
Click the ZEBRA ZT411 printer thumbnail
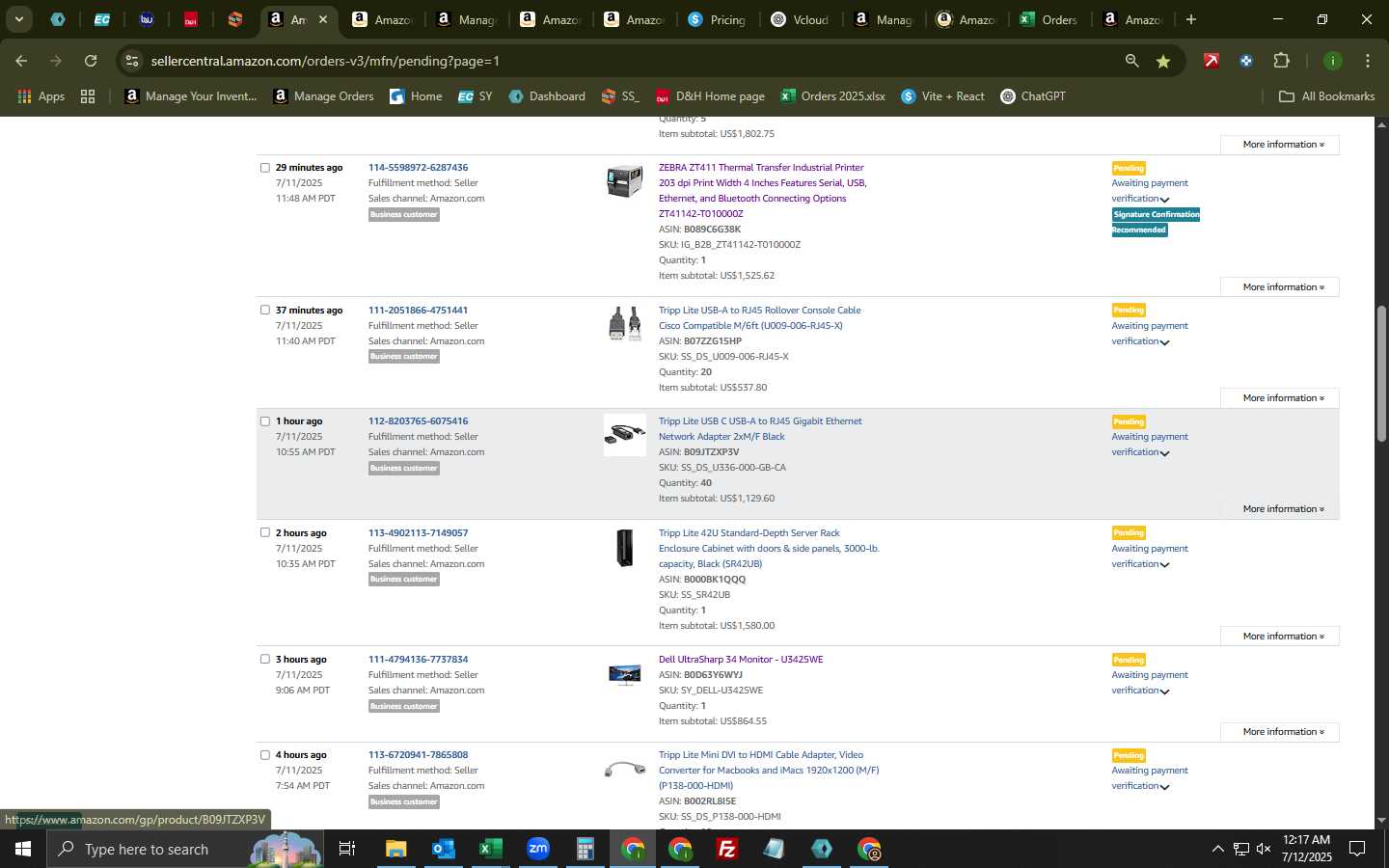[x=624, y=181]
